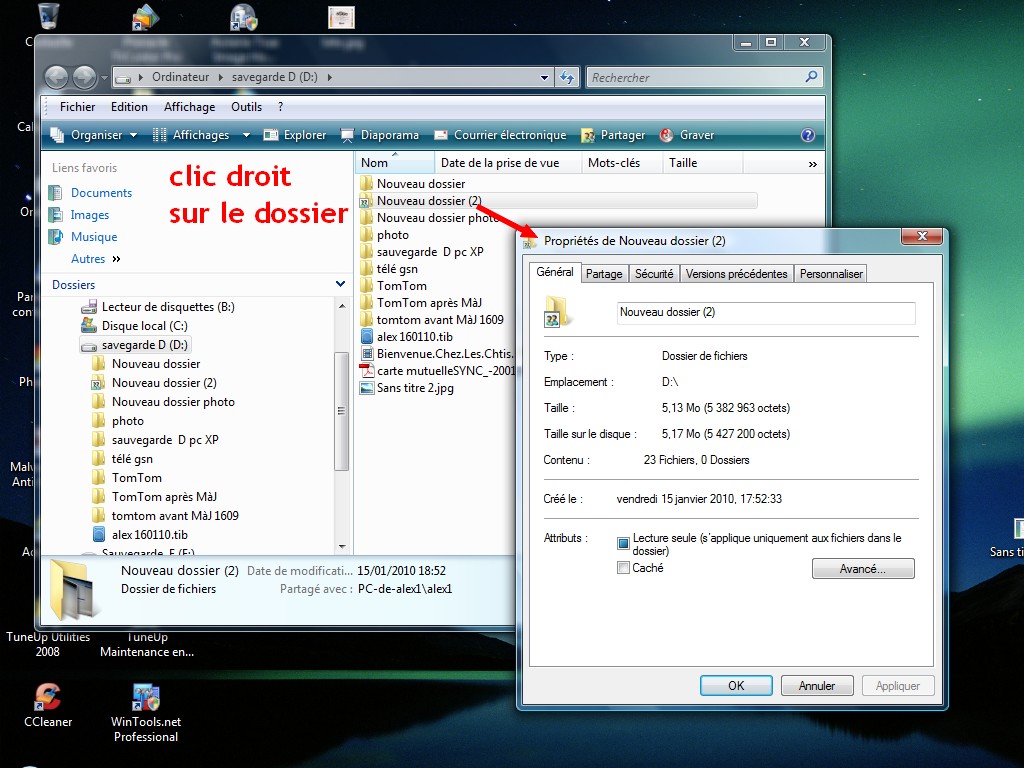The width and height of the screenshot is (1024, 768).
Task: Click the sauvegarde D pc XP folder icon in the file list
Action: click(x=366, y=251)
